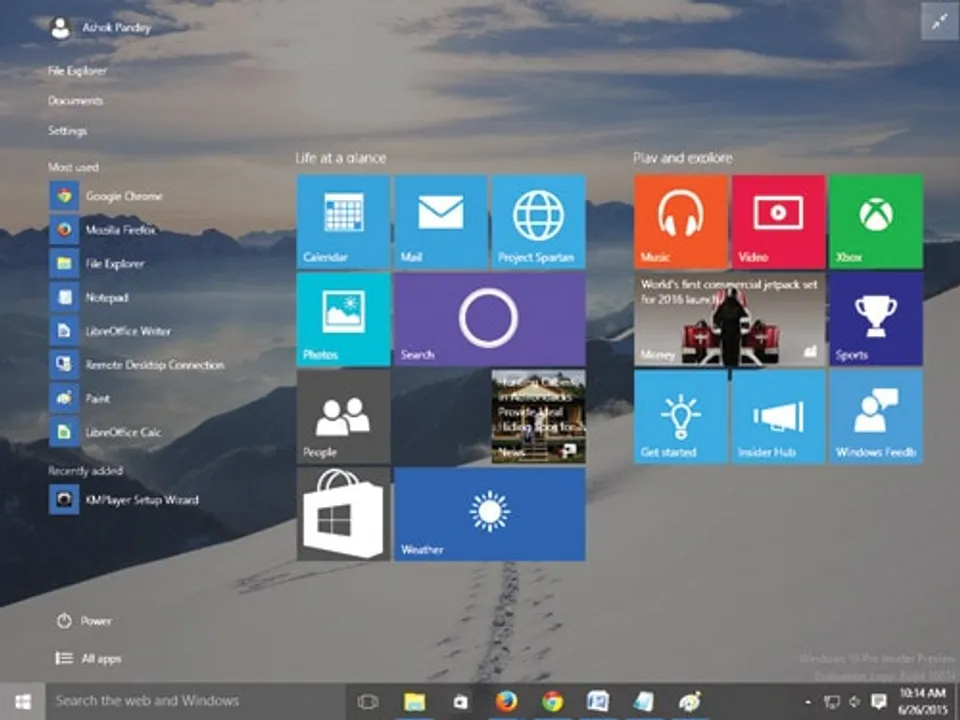Launch the Mail tile
Screen dimensions: 960x720
coord(440,222)
